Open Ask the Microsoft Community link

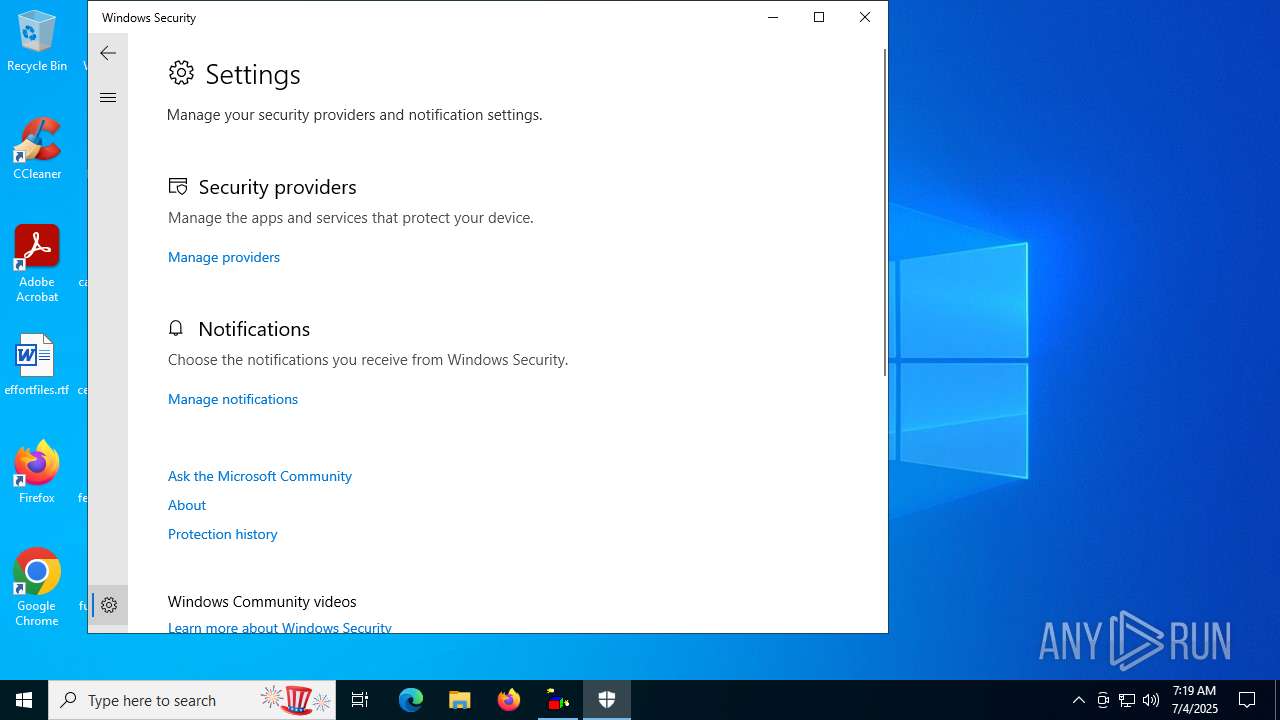coord(260,476)
